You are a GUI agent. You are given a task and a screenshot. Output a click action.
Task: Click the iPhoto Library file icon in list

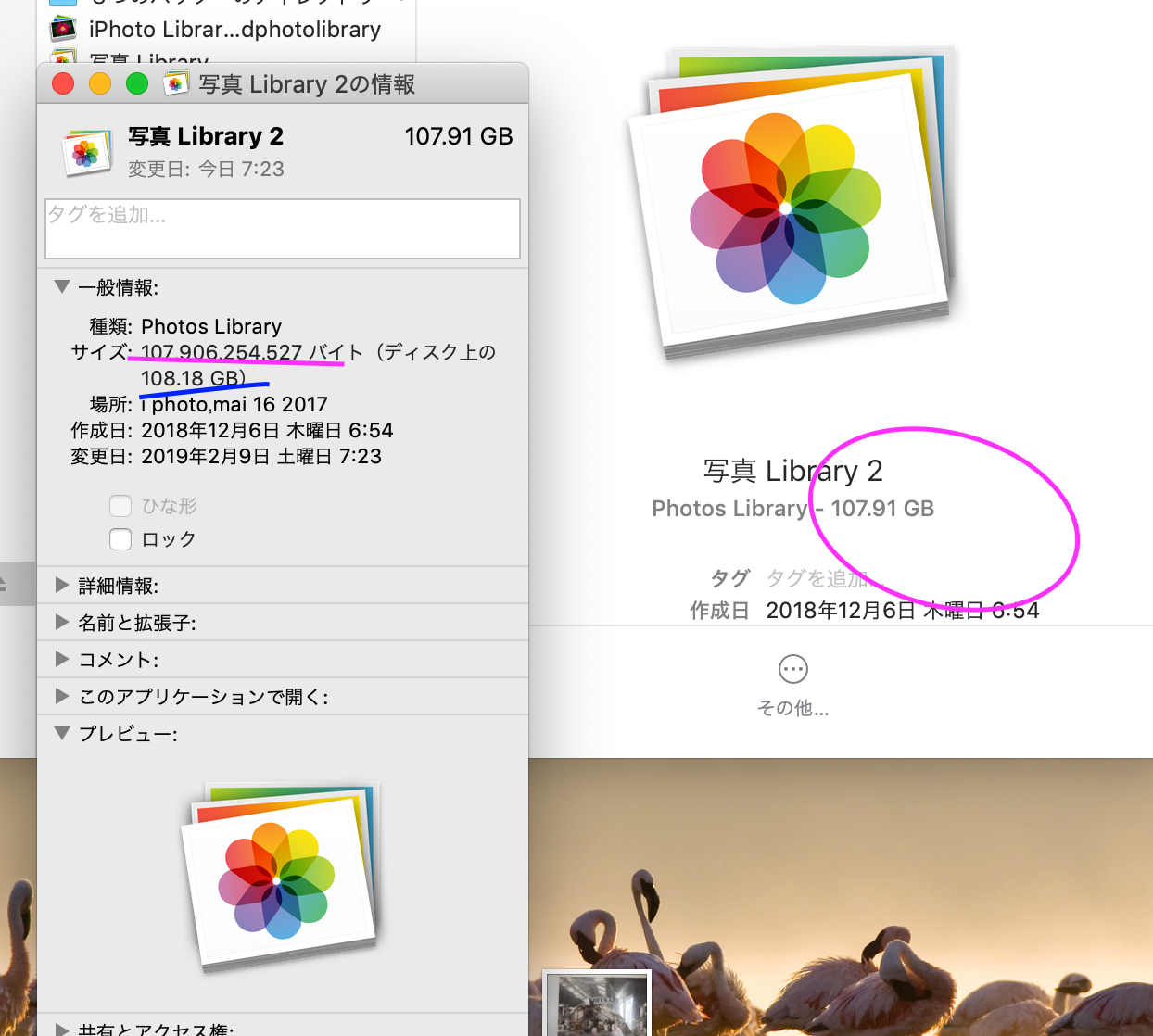point(62,29)
